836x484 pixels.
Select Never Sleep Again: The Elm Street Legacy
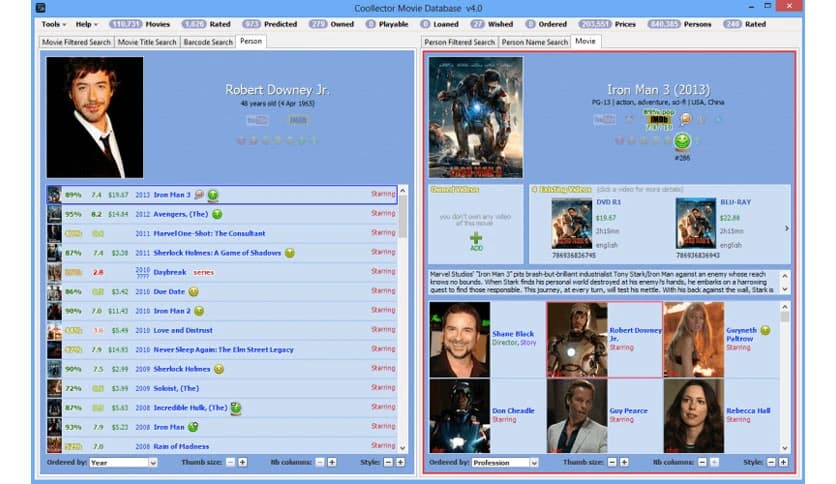tap(222, 350)
